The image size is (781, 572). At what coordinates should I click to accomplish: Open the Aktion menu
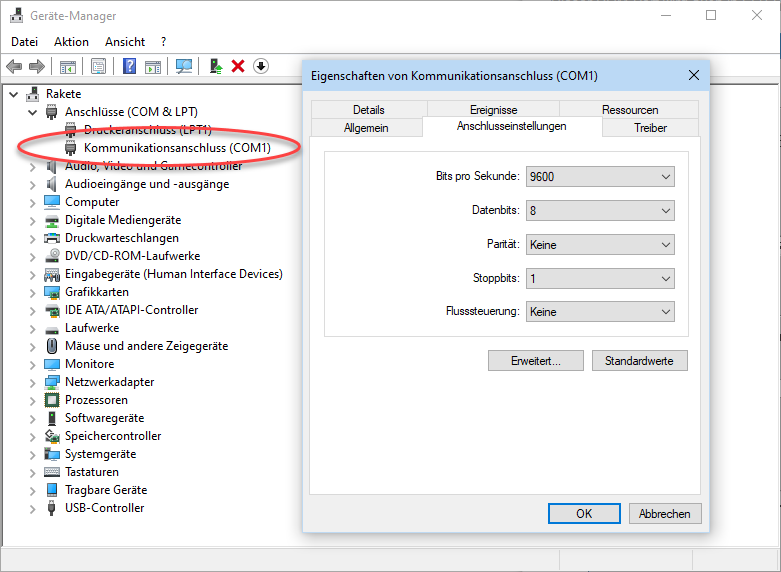[71, 42]
